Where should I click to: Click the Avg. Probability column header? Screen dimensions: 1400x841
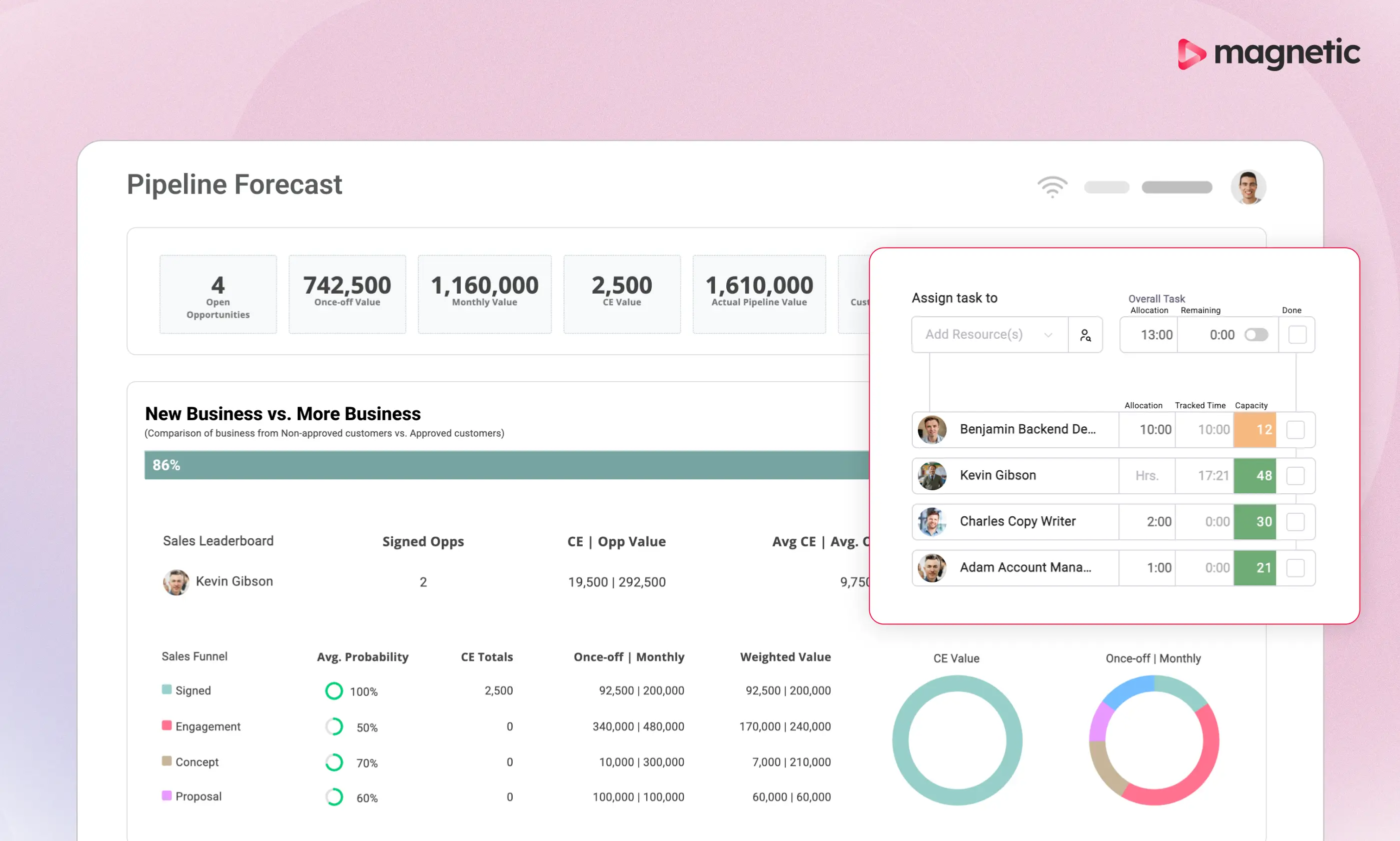tap(362, 657)
